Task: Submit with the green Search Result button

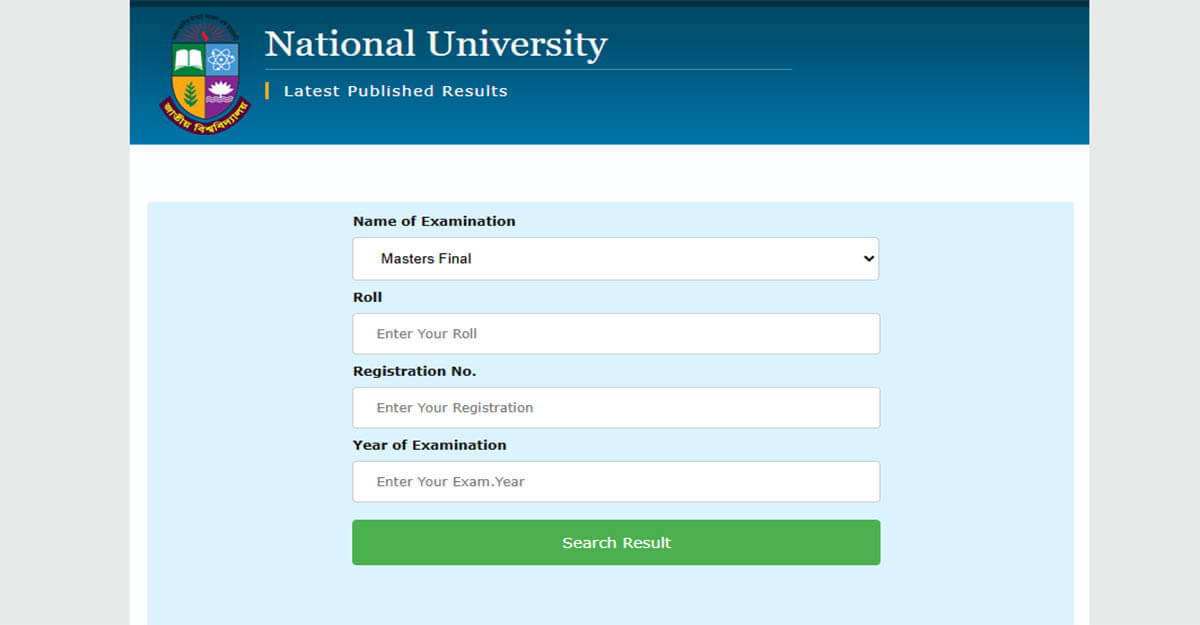Action: click(616, 543)
